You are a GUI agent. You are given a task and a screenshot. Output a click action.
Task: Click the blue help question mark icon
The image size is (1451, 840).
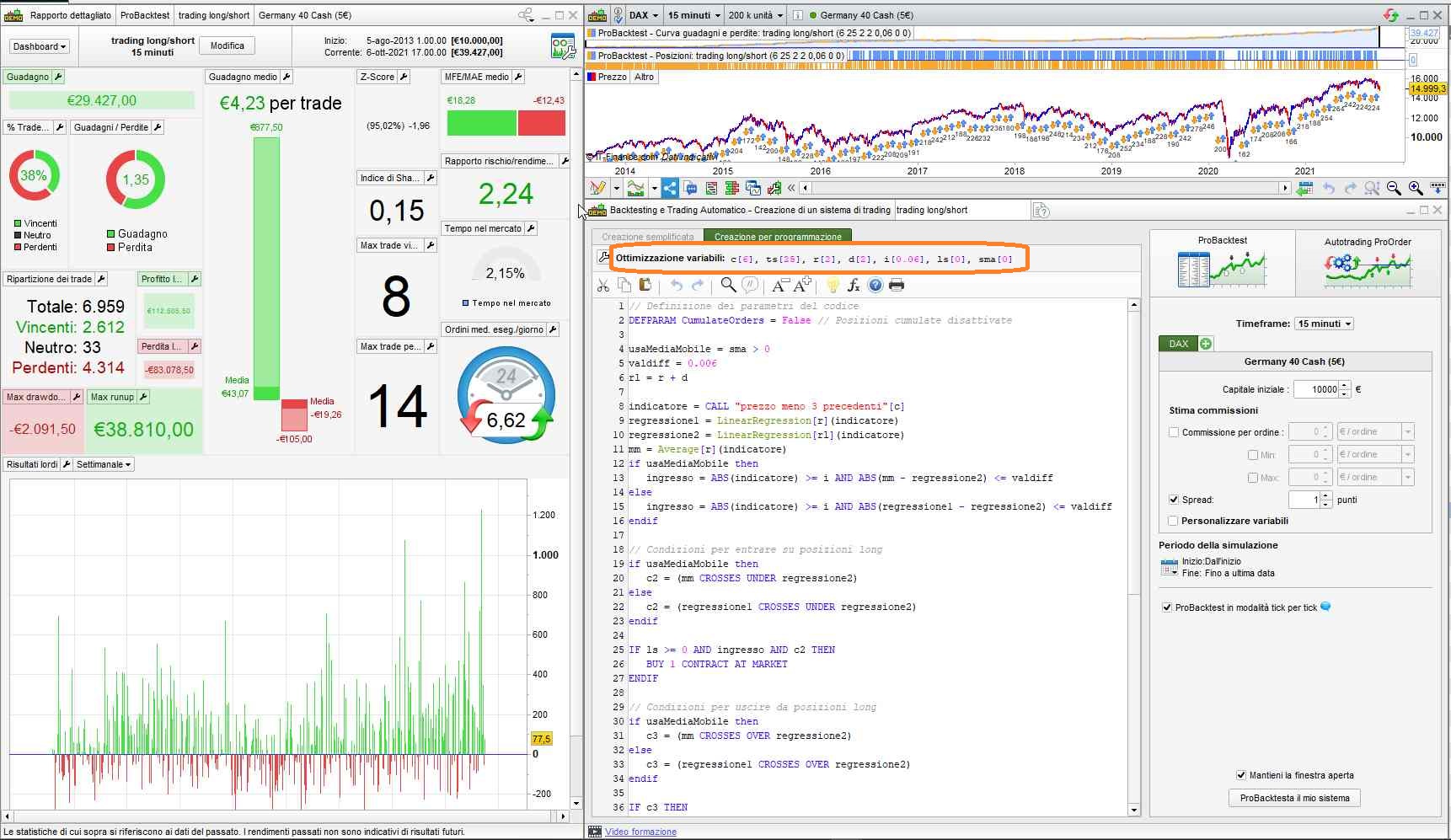coord(875,286)
